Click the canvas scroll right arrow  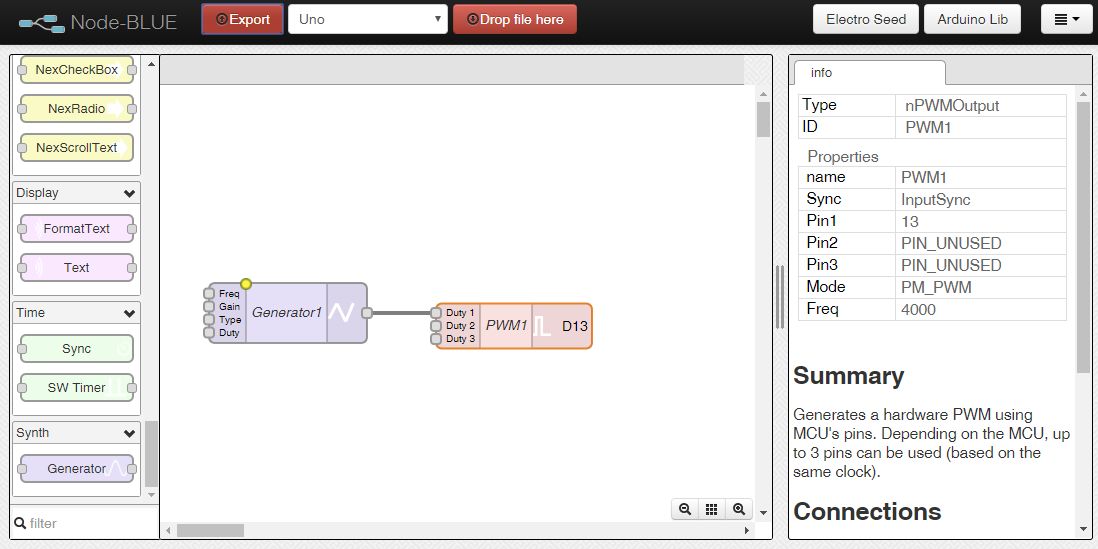tap(747, 531)
